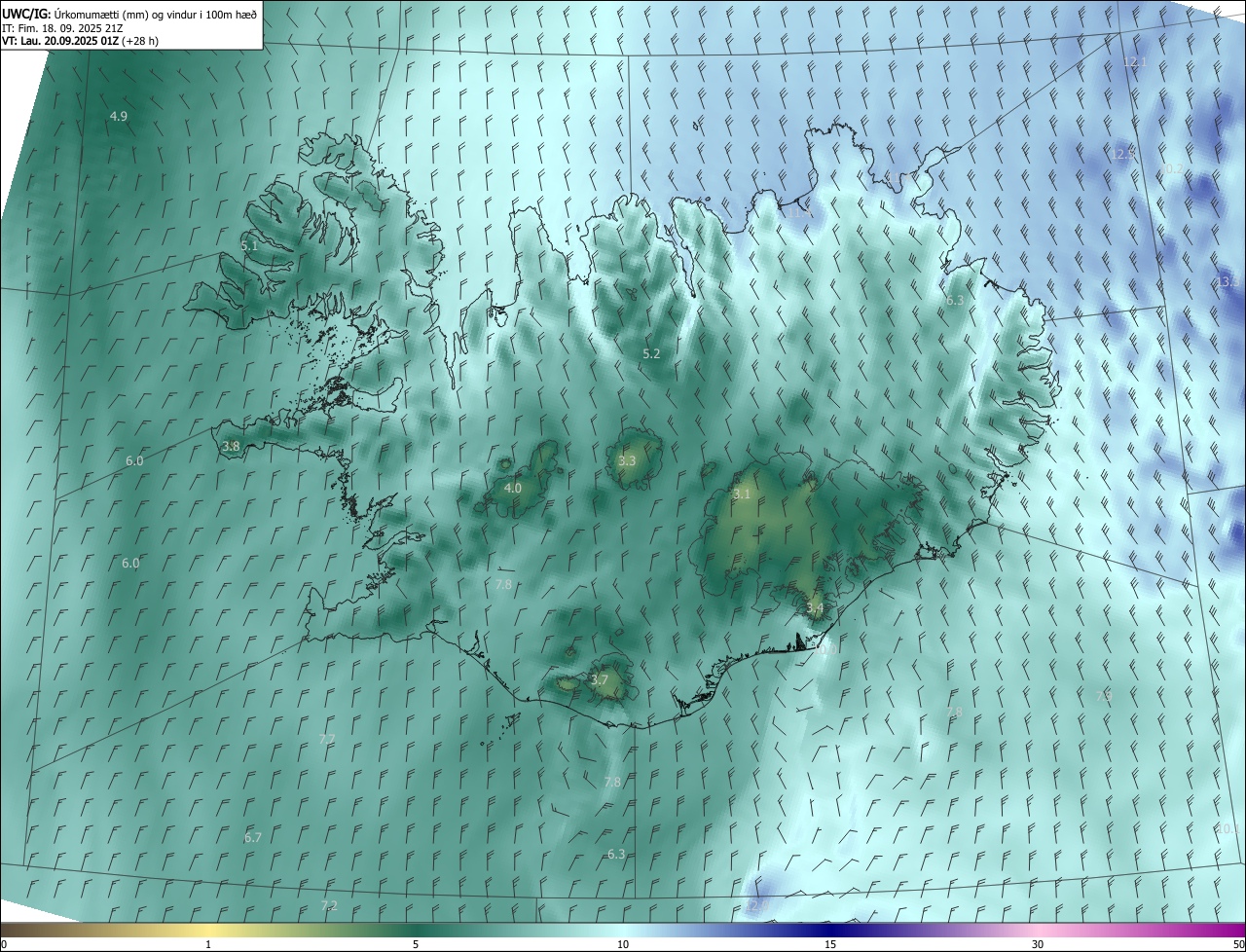Click the 5.1 value over the Westfjords

tap(249, 246)
